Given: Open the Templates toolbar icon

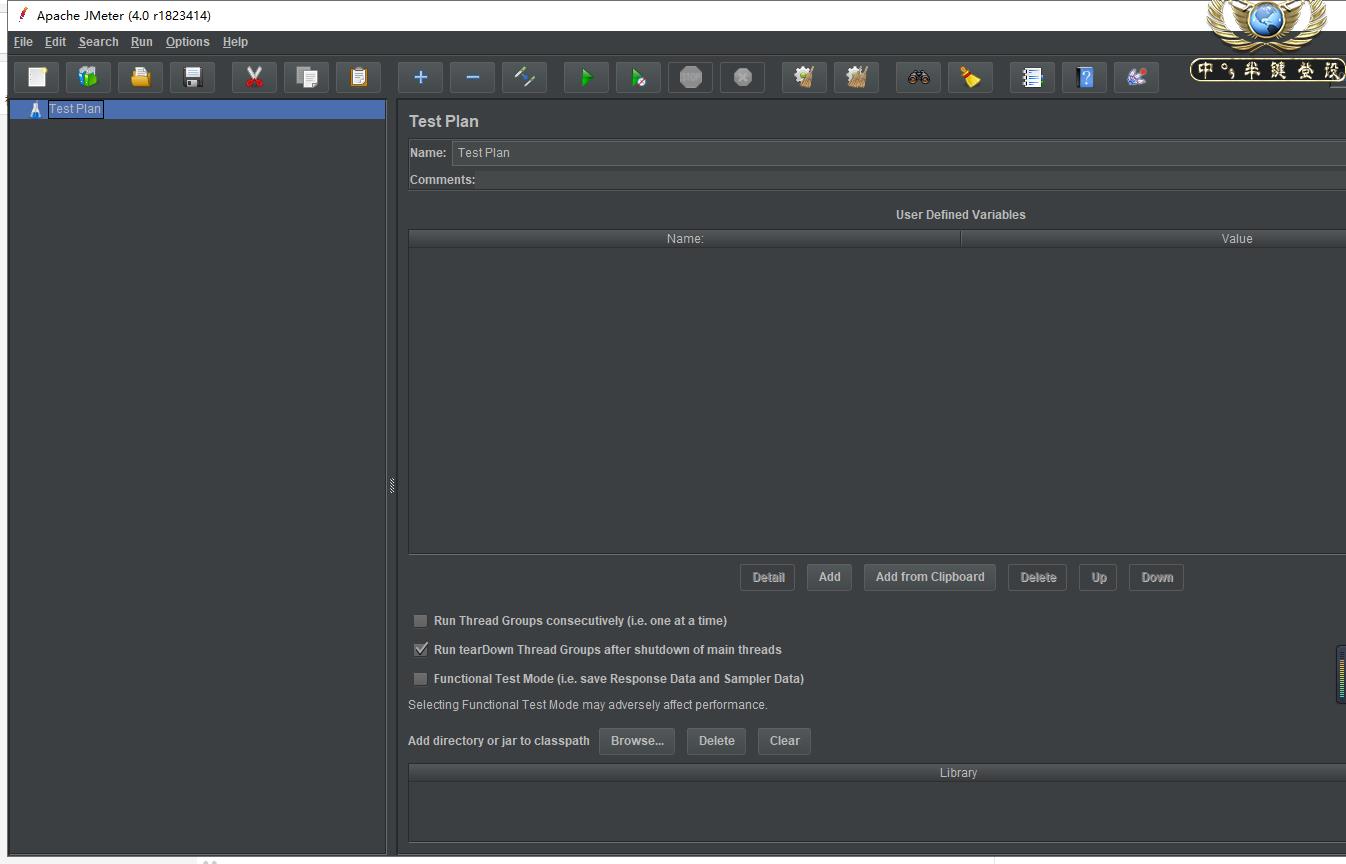Looking at the screenshot, I should click(x=89, y=77).
